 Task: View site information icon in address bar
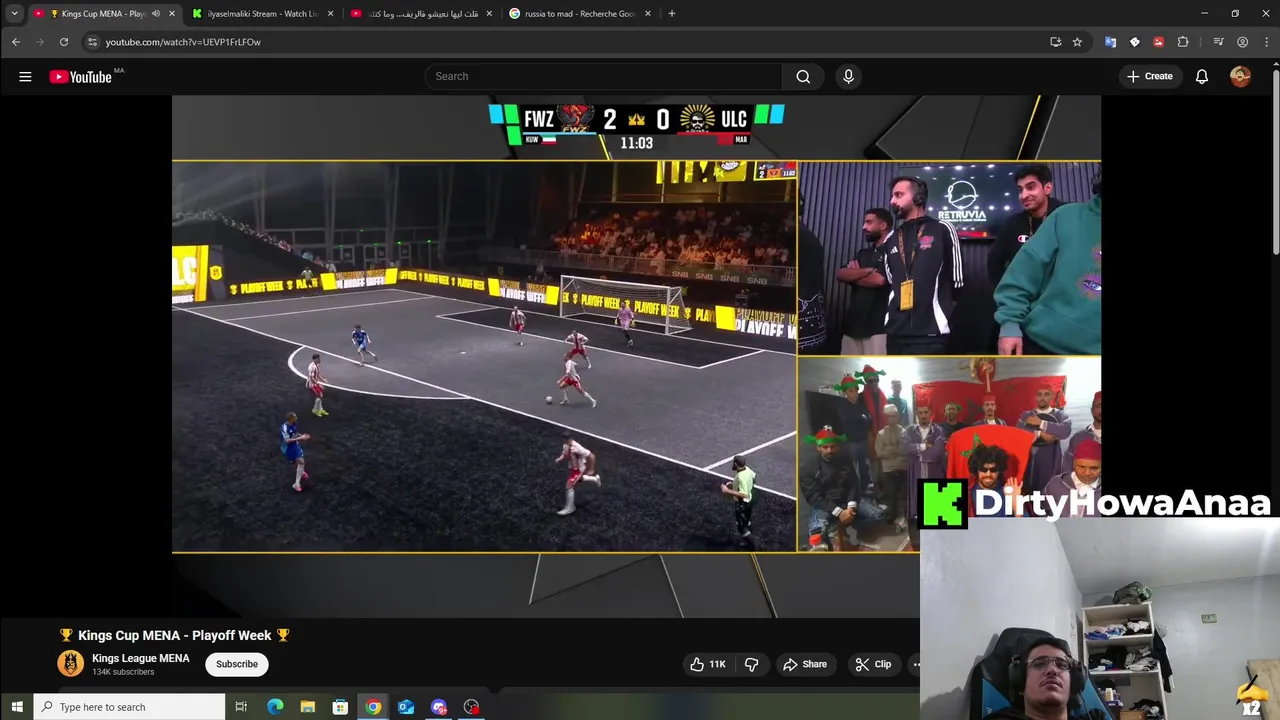tap(92, 42)
